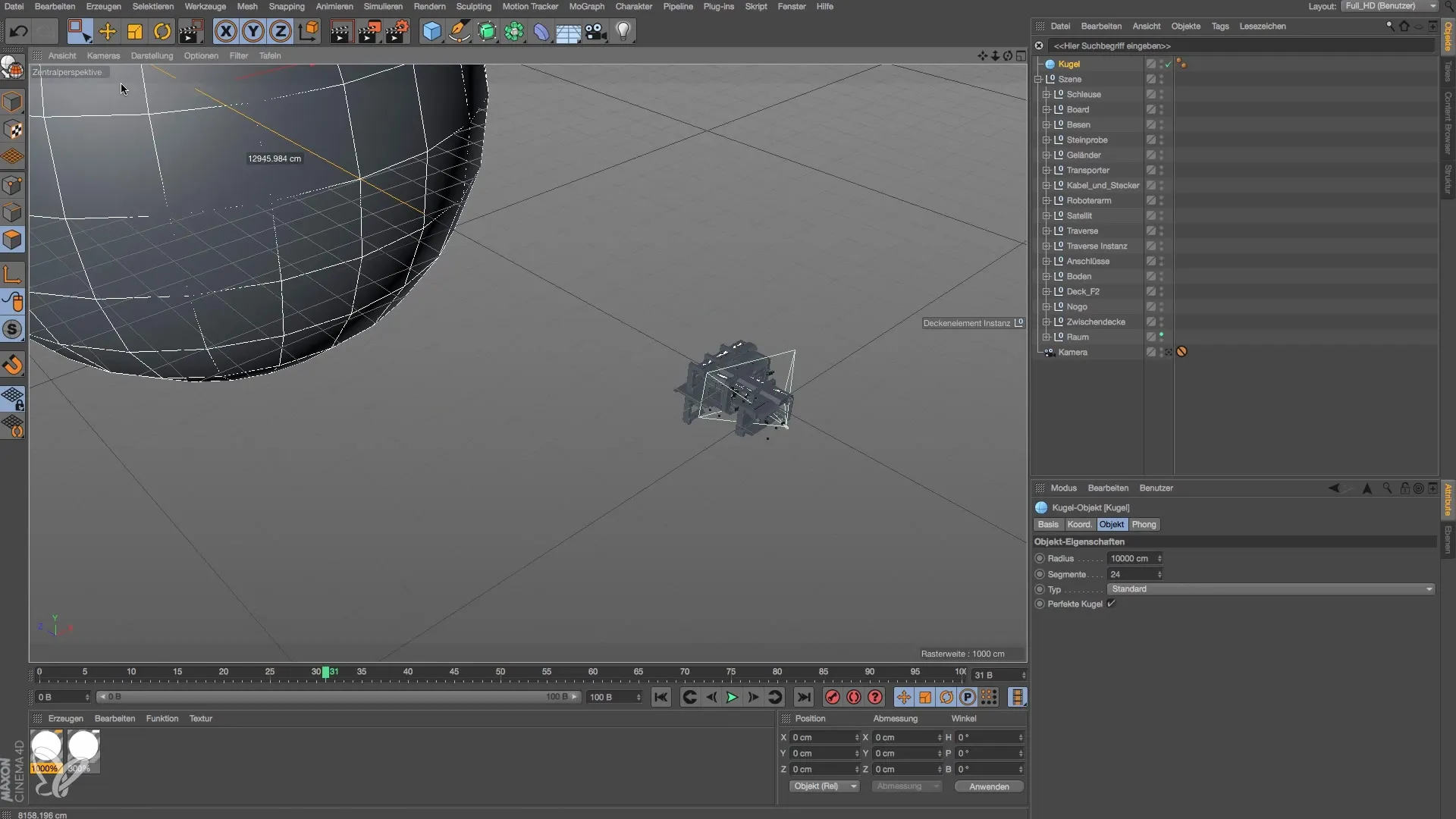Select the Kamera object row
This screenshot has height=819, width=1456.
coord(1072,352)
